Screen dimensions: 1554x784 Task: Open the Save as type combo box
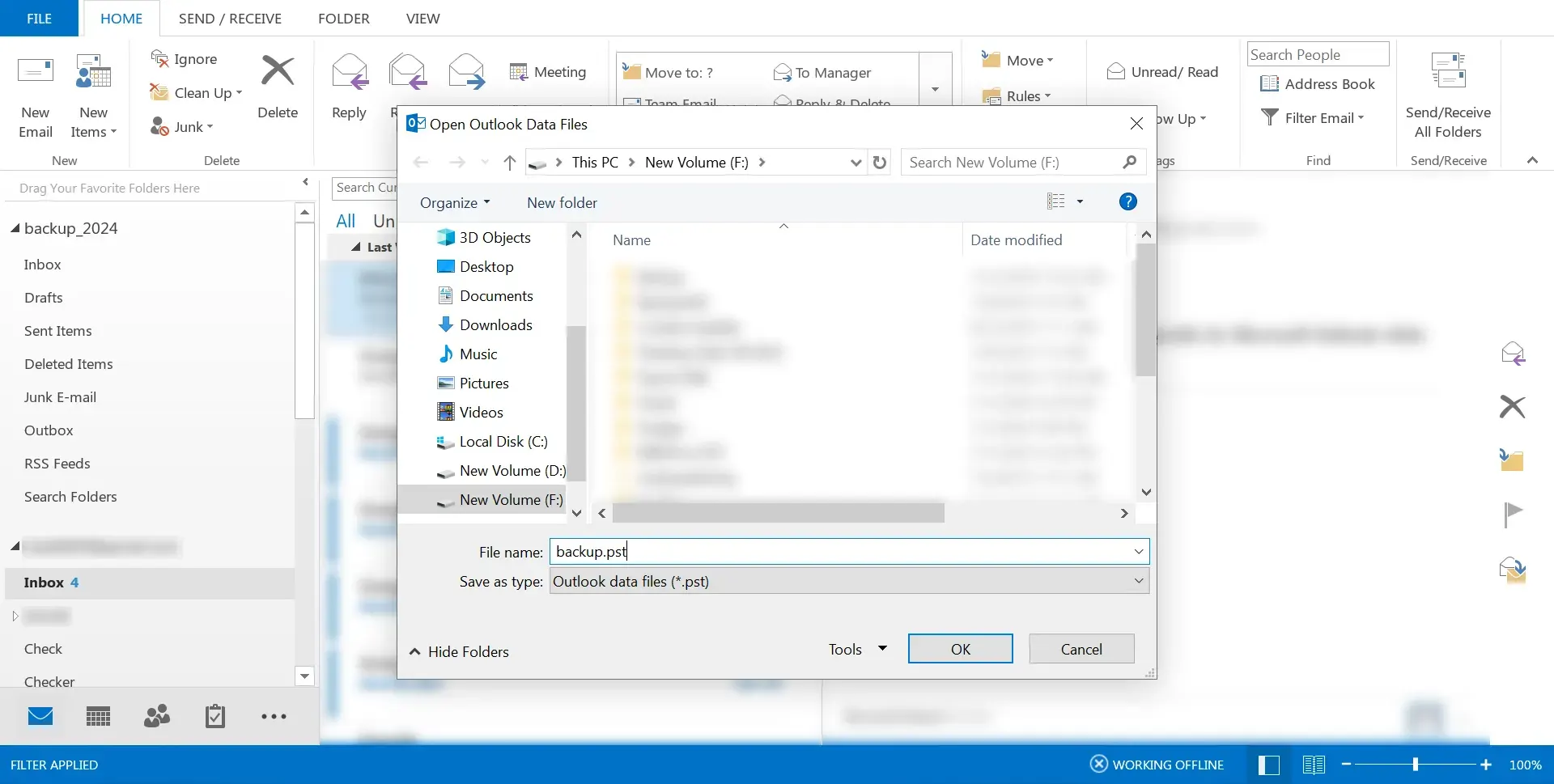pos(849,582)
